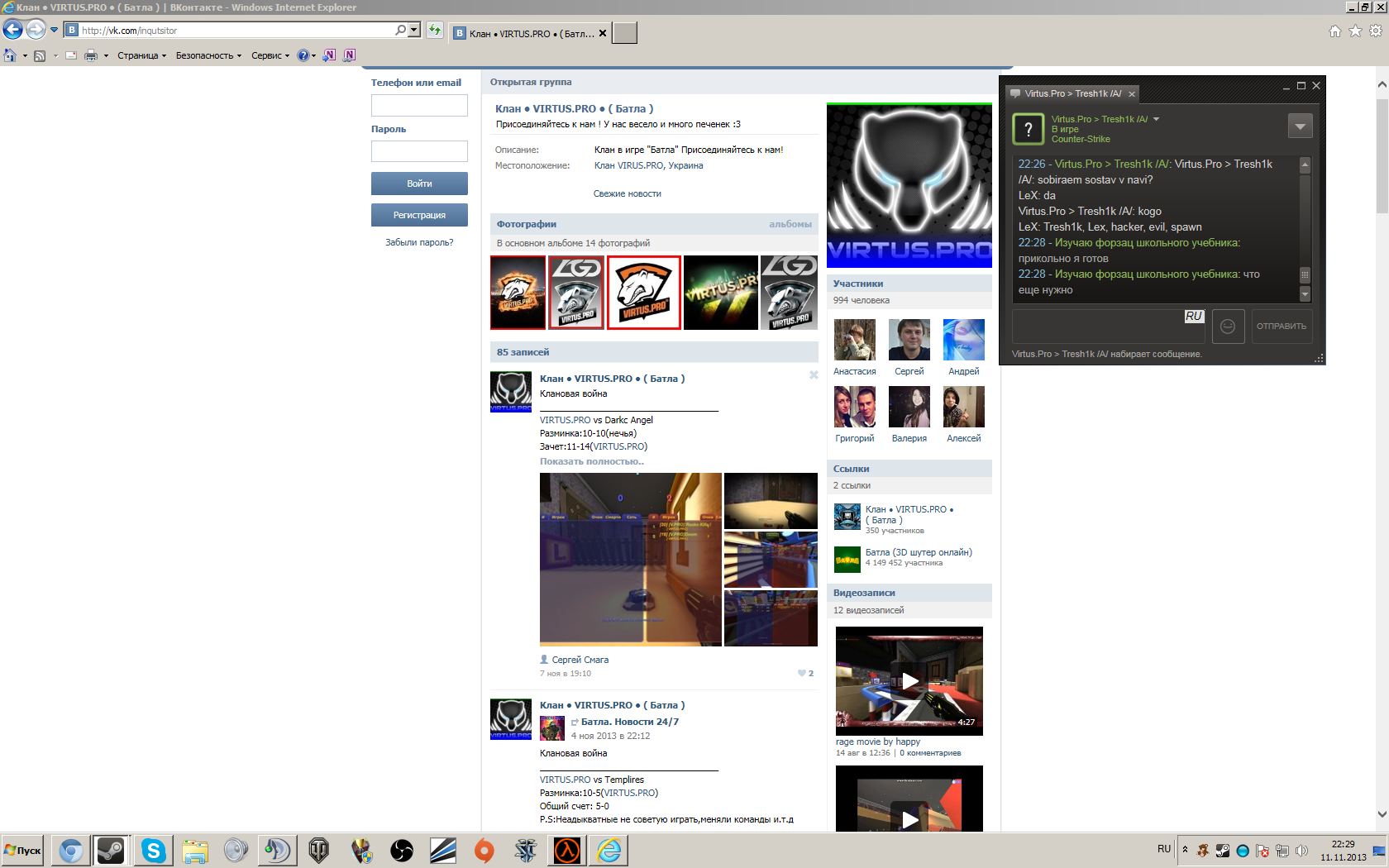Open a new blank IE tab
Screen dimensions: 1389x868
click(624, 33)
